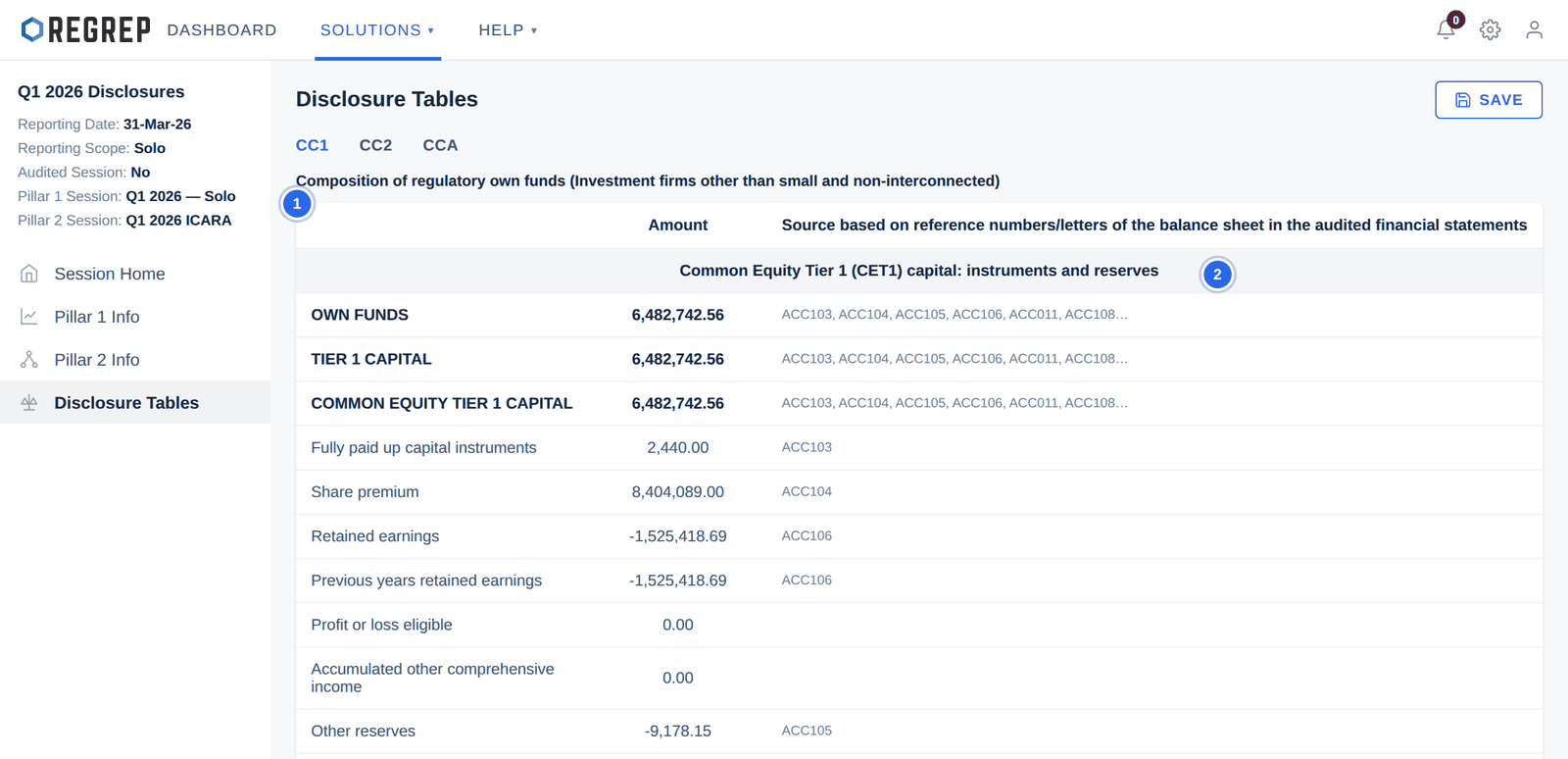Image resolution: width=1568 pixels, height=759 pixels.
Task: Click the Amount column header
Action: [677, 225]
